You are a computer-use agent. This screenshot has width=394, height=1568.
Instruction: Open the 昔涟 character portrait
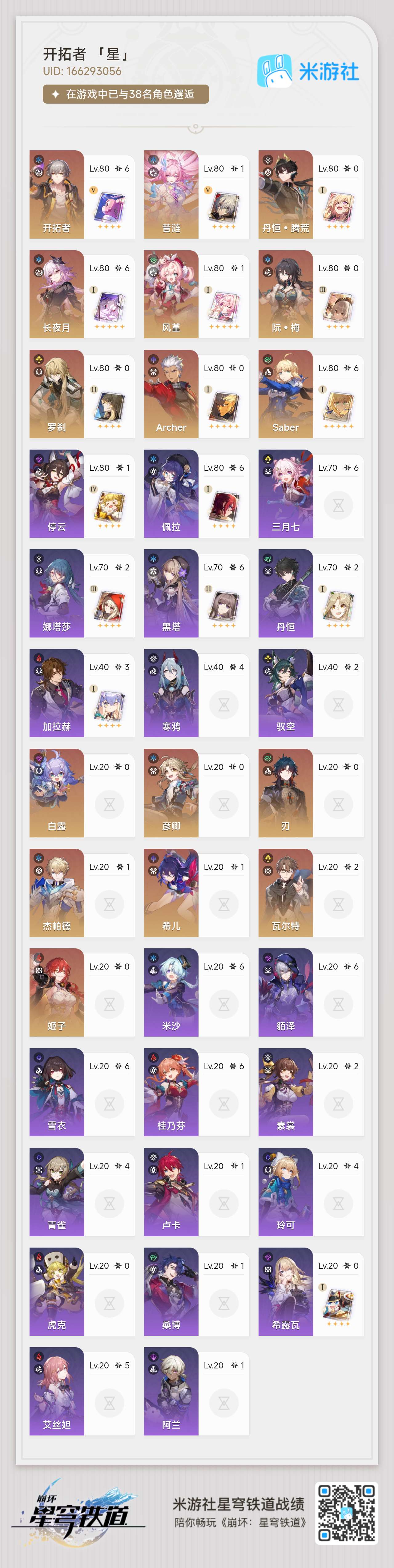171,194
